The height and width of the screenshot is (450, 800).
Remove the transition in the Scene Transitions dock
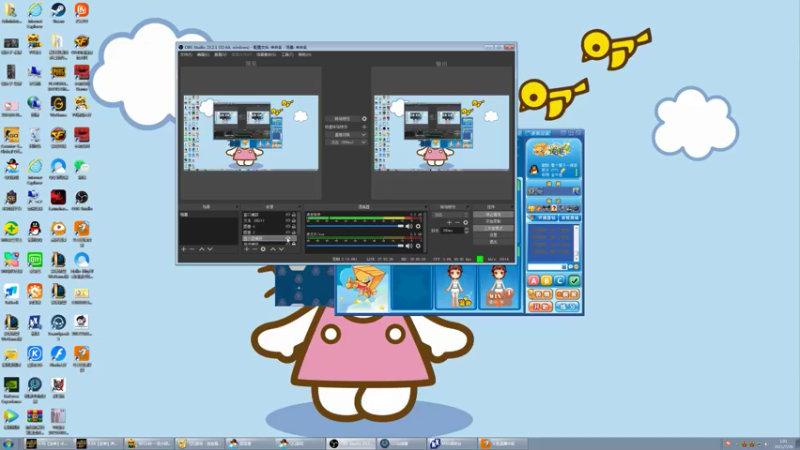tap(458, 222)
